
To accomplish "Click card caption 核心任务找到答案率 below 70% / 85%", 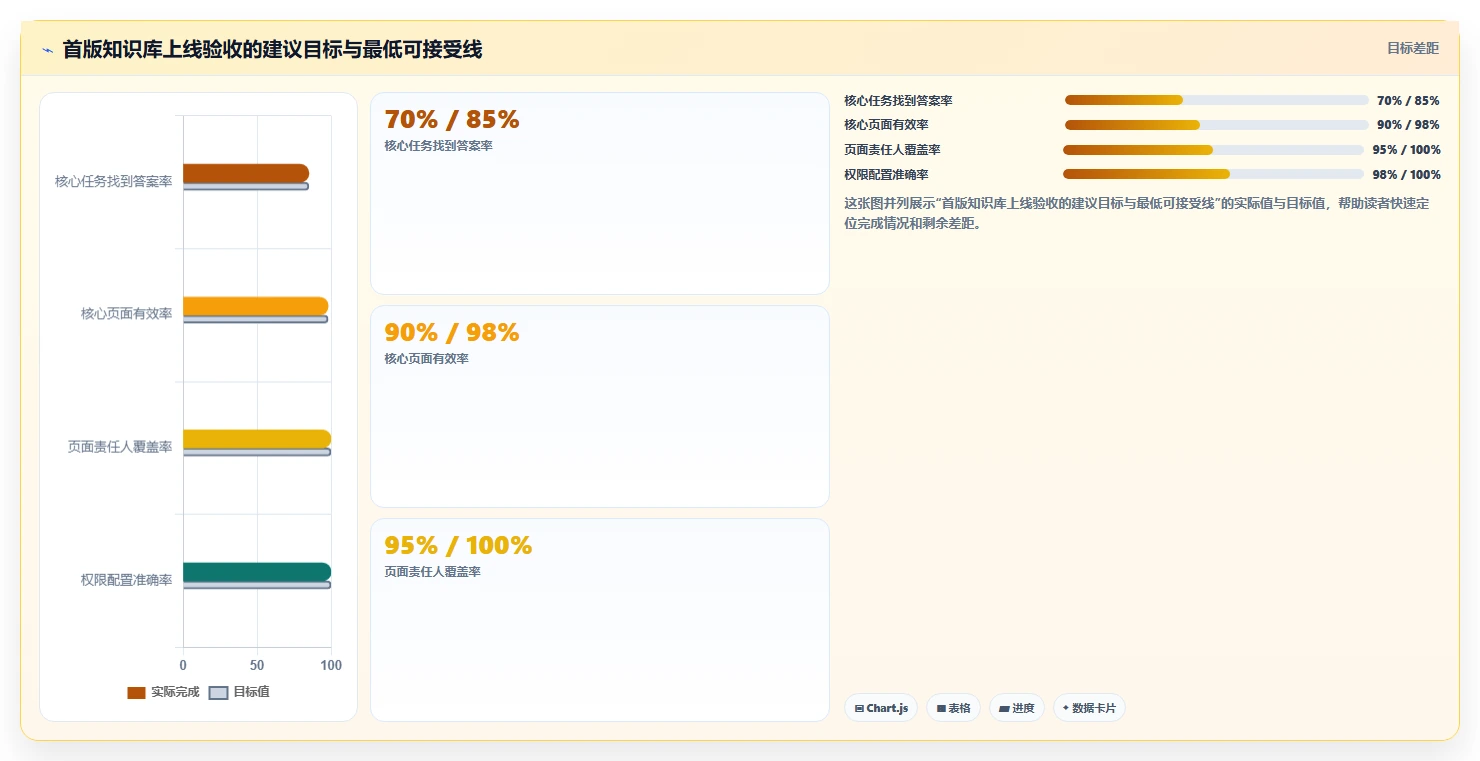I will 439,146.
